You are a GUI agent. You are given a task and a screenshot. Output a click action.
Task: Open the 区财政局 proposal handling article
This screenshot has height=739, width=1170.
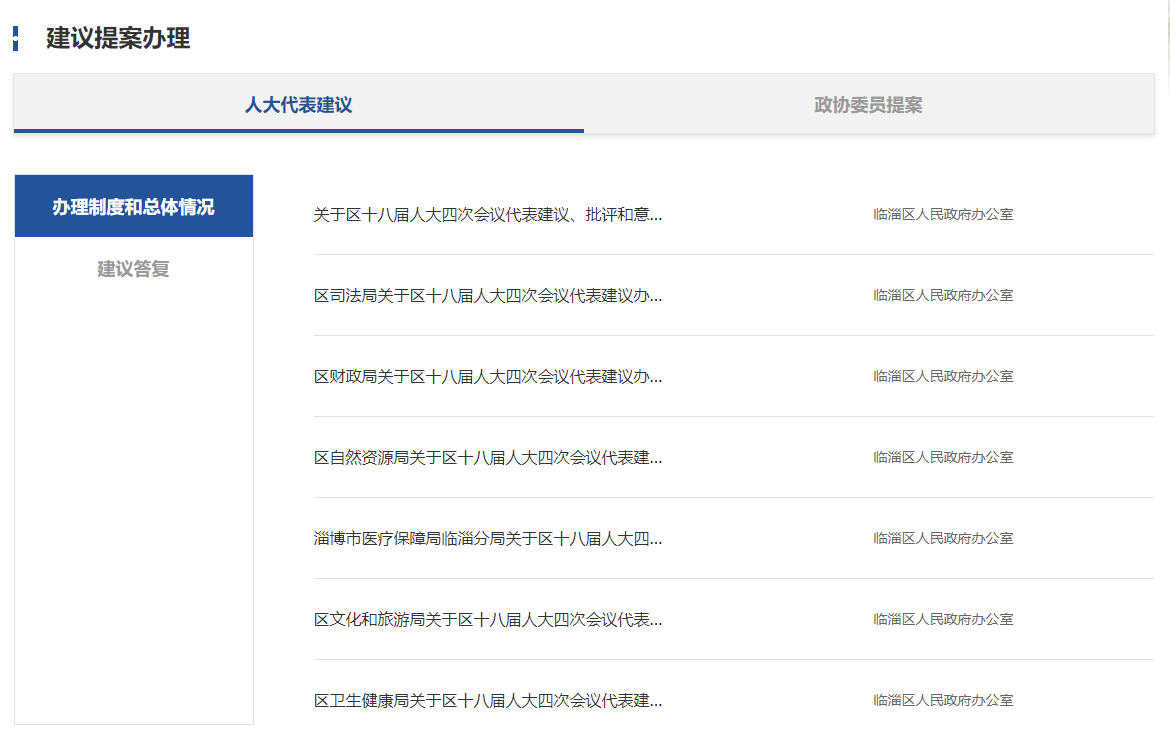[x=487, y=376]
